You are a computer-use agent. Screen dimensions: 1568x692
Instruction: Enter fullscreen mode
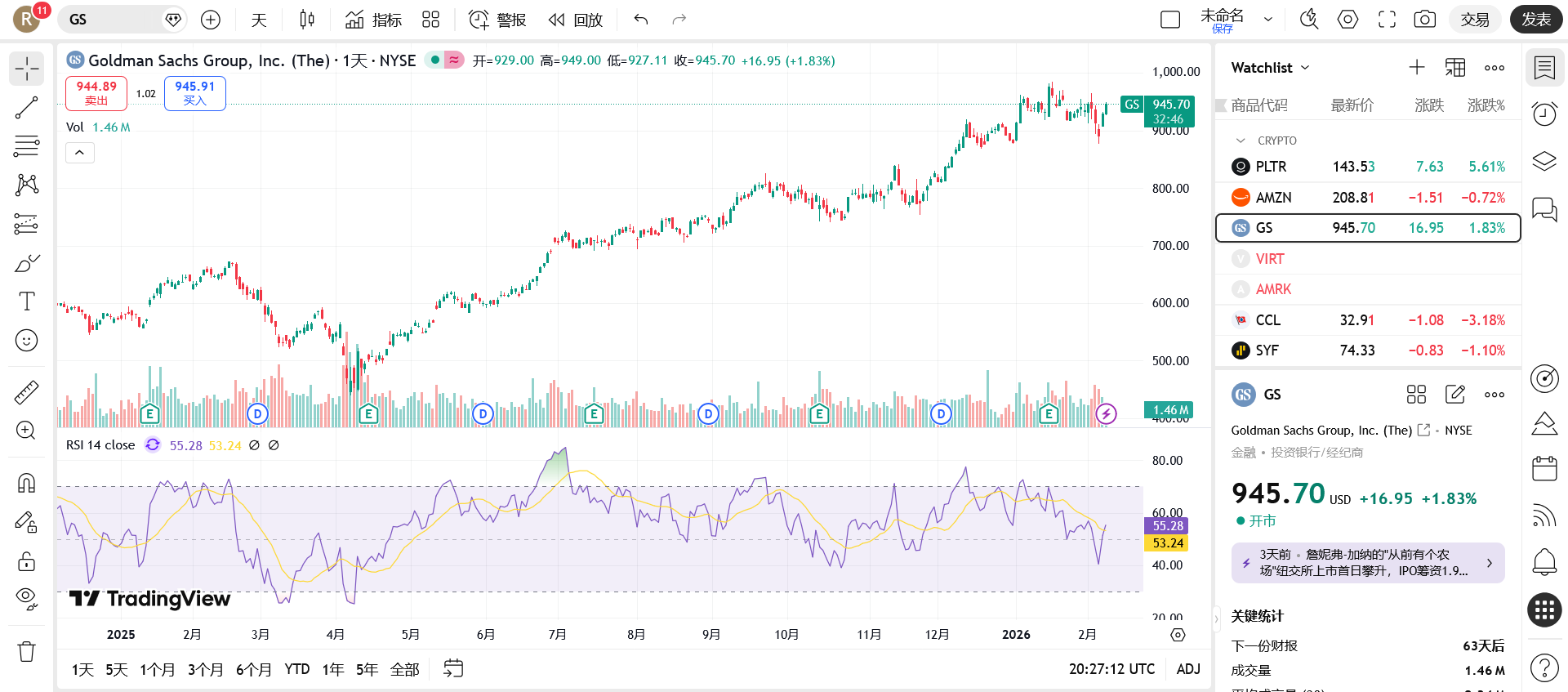click(1387, 20)
